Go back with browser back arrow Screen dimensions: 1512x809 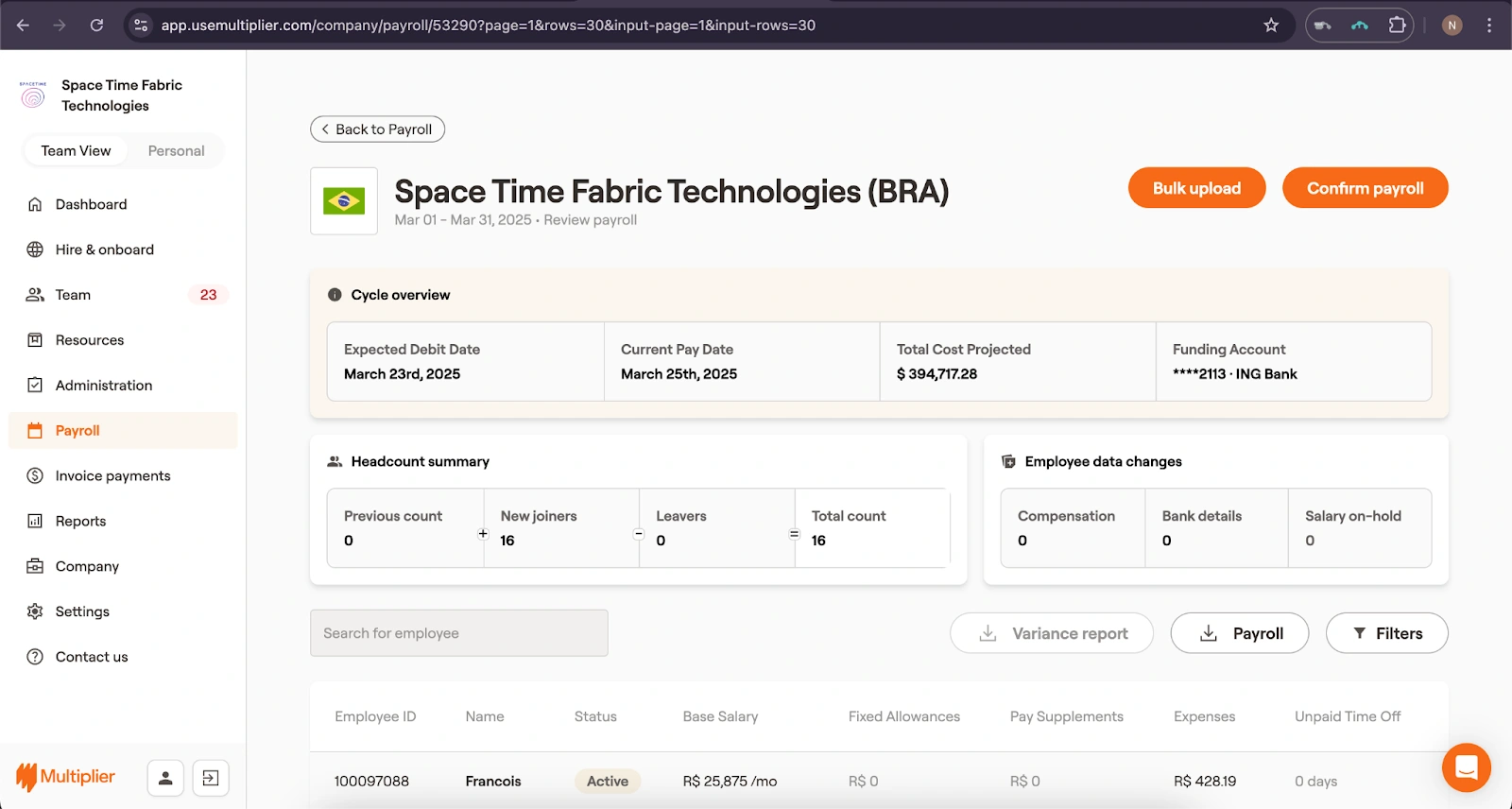point(23,26)
